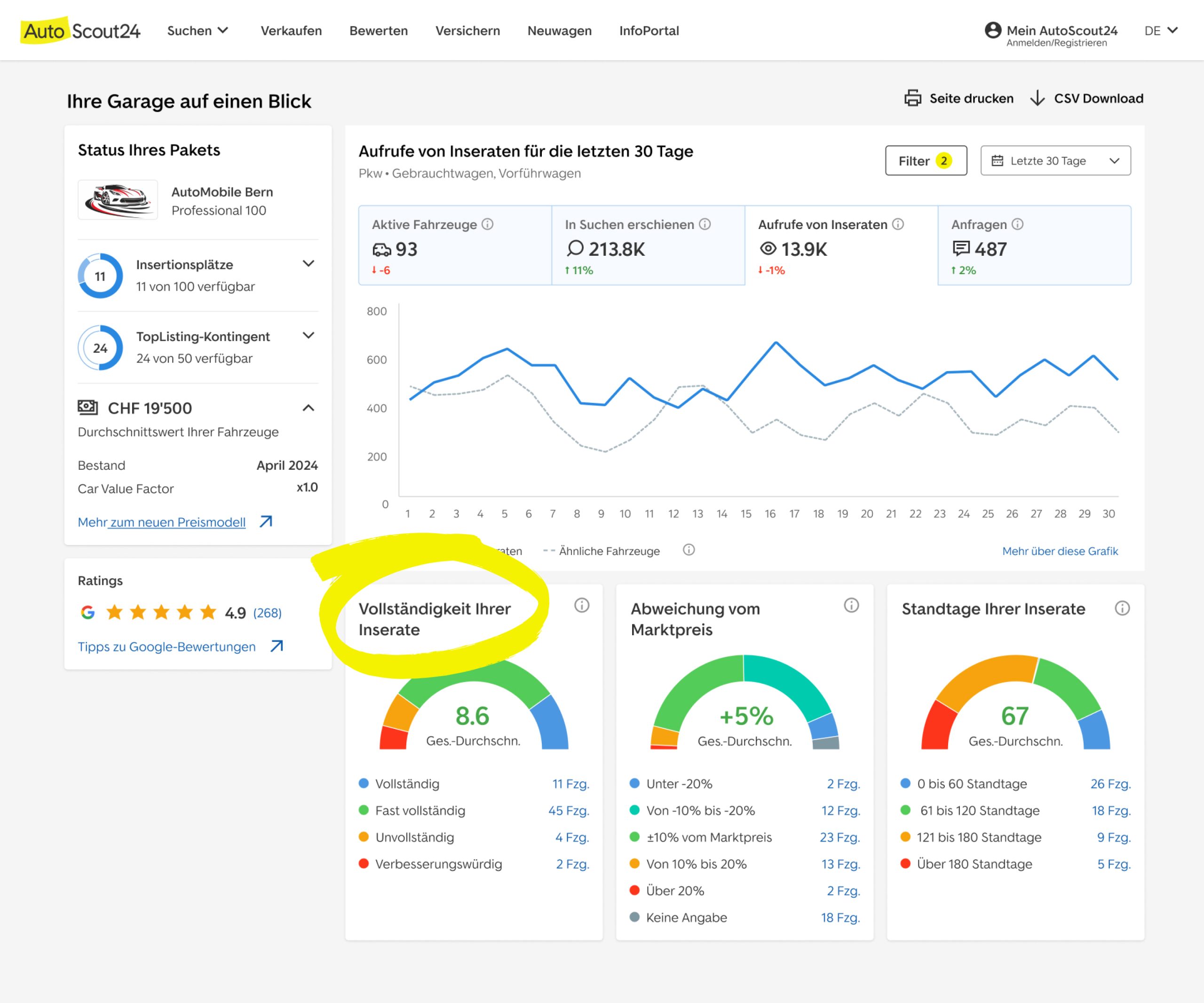
Task: Click info icon next to Aktive Fahrzeuge
Action: (487, 224)
